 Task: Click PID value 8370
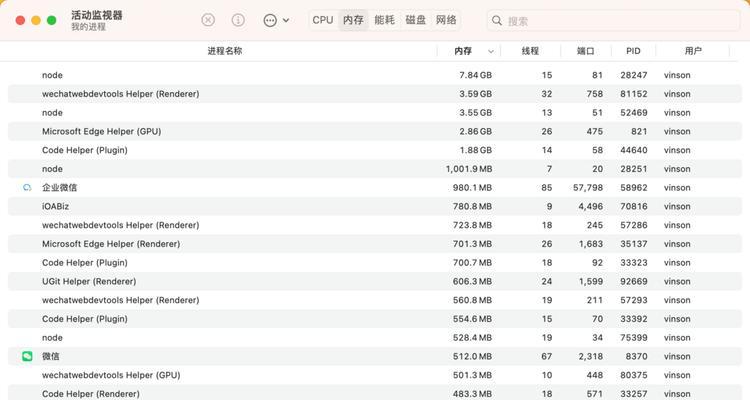tap(636, 356)
